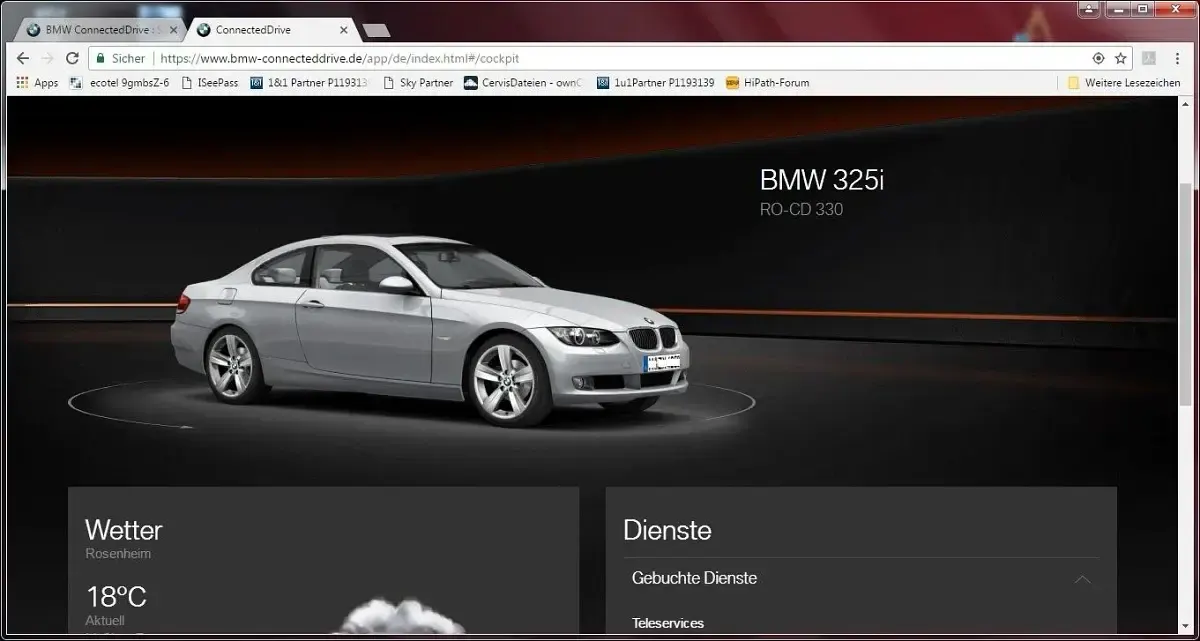
Task: Click the Dienste panel title
Action: pyautogui.click(x=667, y=530)
